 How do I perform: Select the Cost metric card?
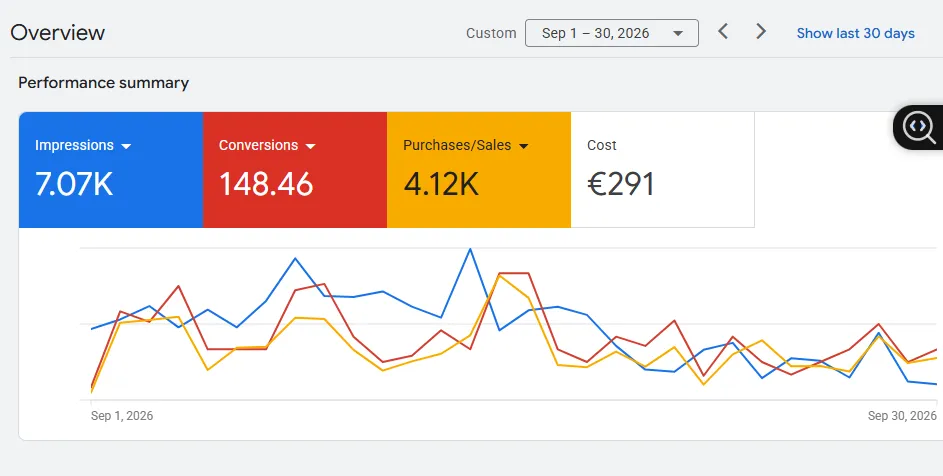click(x=662, y=170)
